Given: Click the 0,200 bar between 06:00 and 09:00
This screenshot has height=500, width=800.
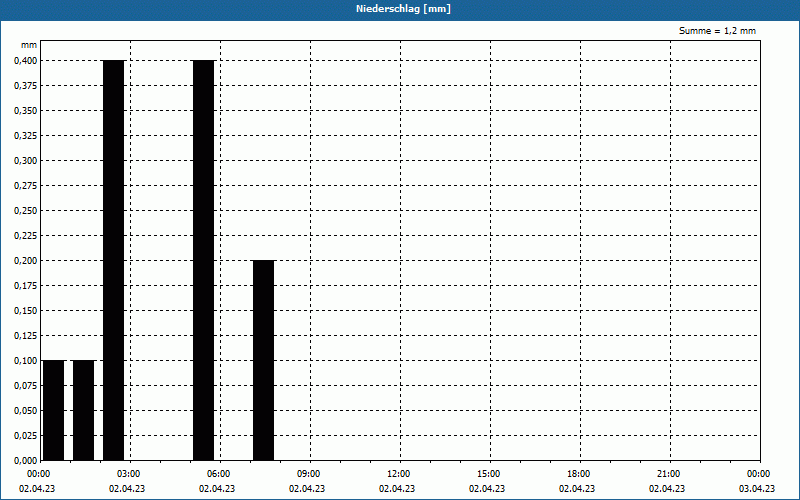Looking at the screenshot, I should point(263,360).
